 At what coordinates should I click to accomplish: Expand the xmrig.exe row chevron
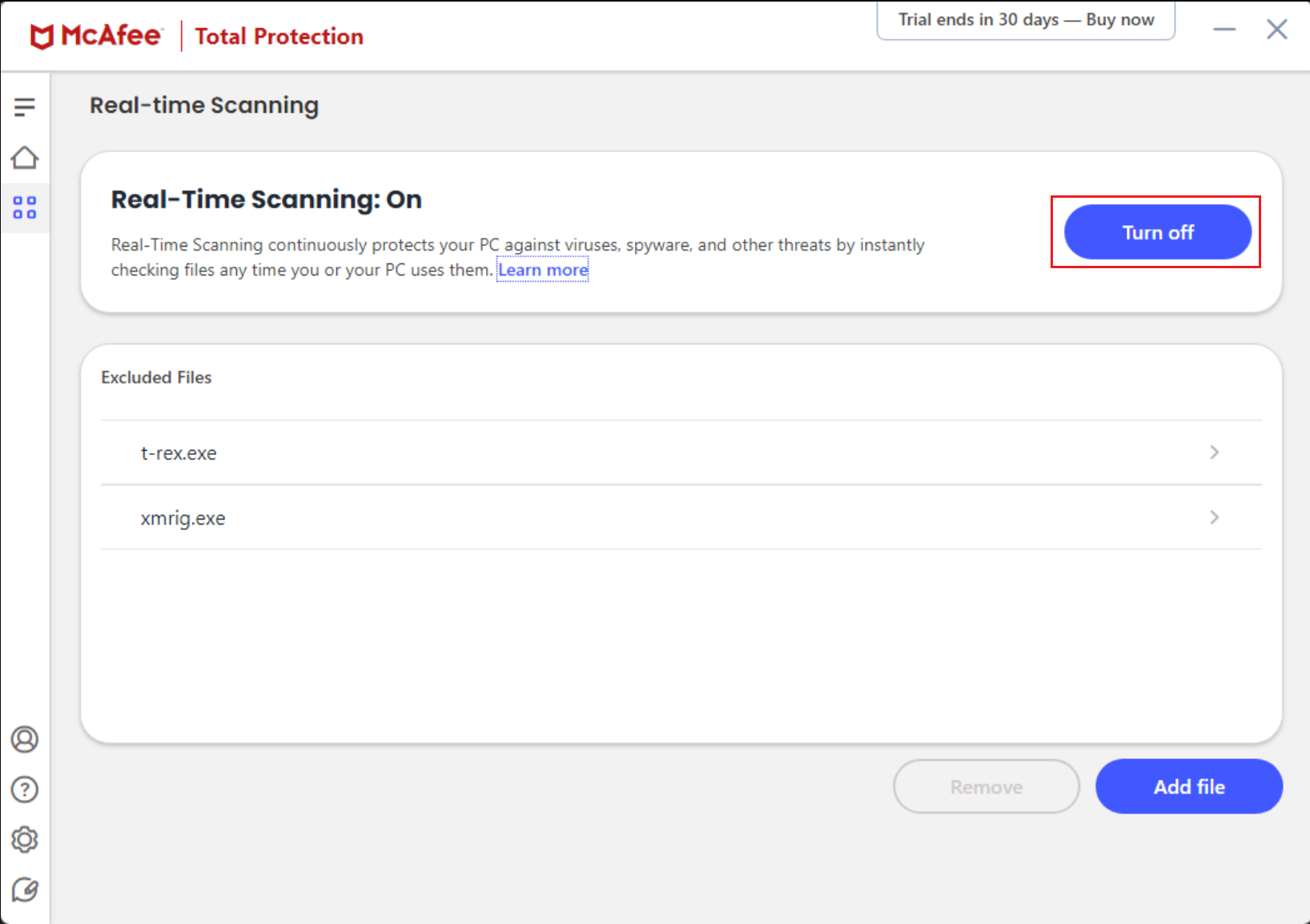tap(1215, 517)
